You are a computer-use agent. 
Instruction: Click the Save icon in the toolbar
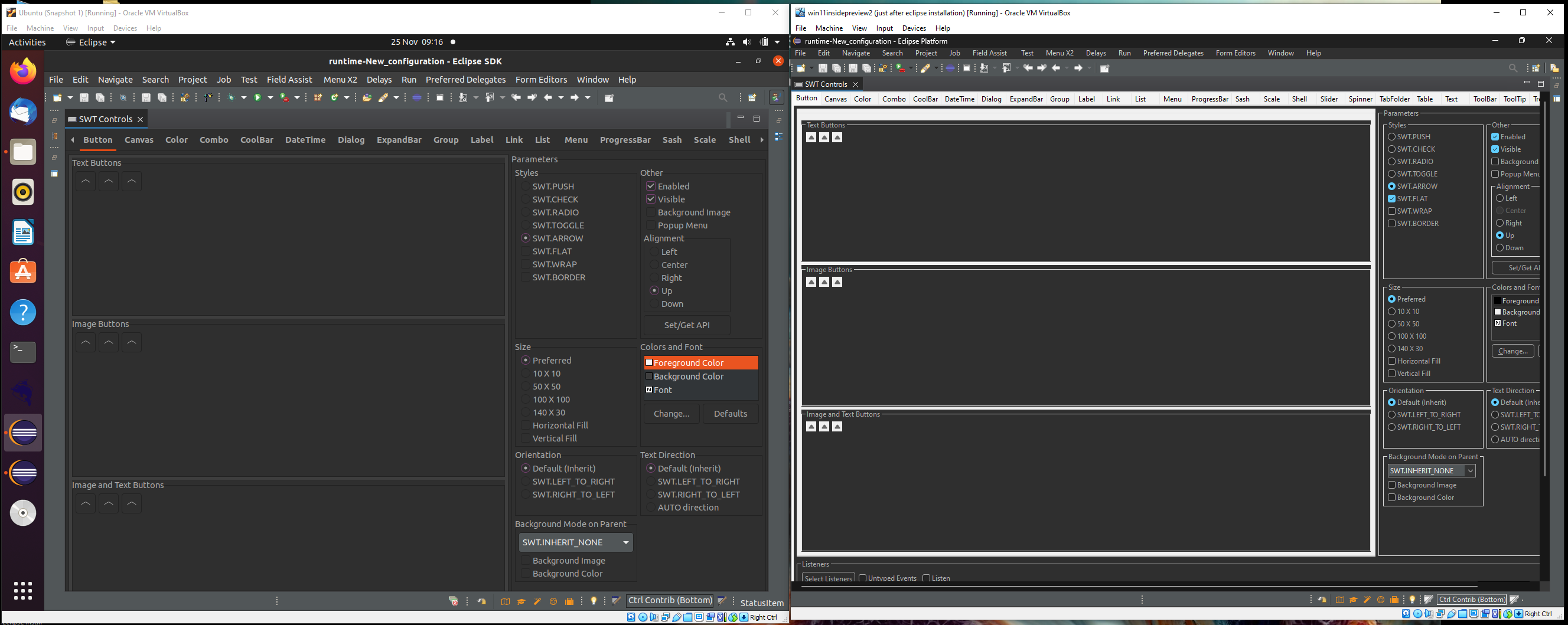pyautogui.click(x=84, y=97)
